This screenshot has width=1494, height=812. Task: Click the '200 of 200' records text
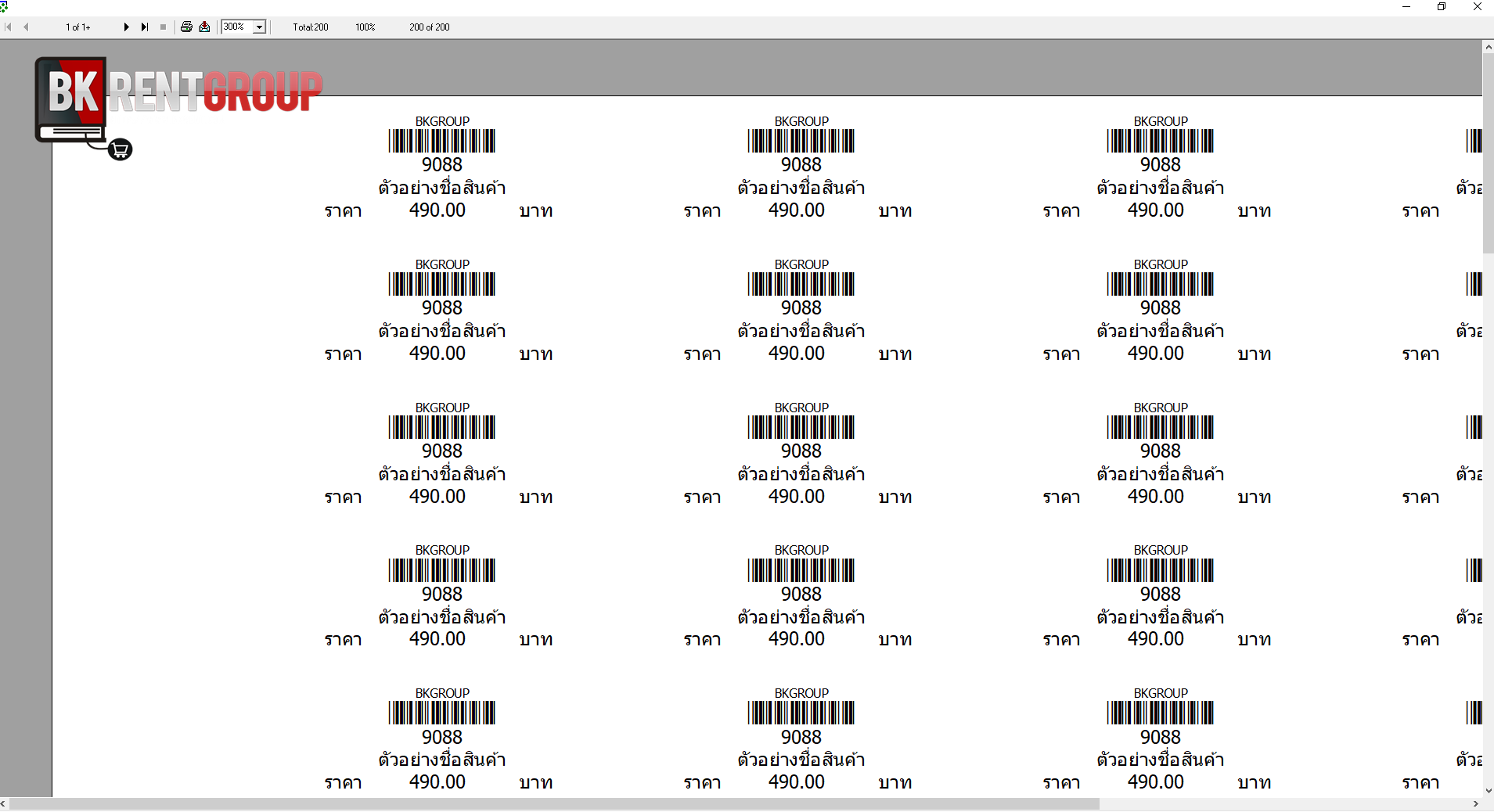(430, 27)
